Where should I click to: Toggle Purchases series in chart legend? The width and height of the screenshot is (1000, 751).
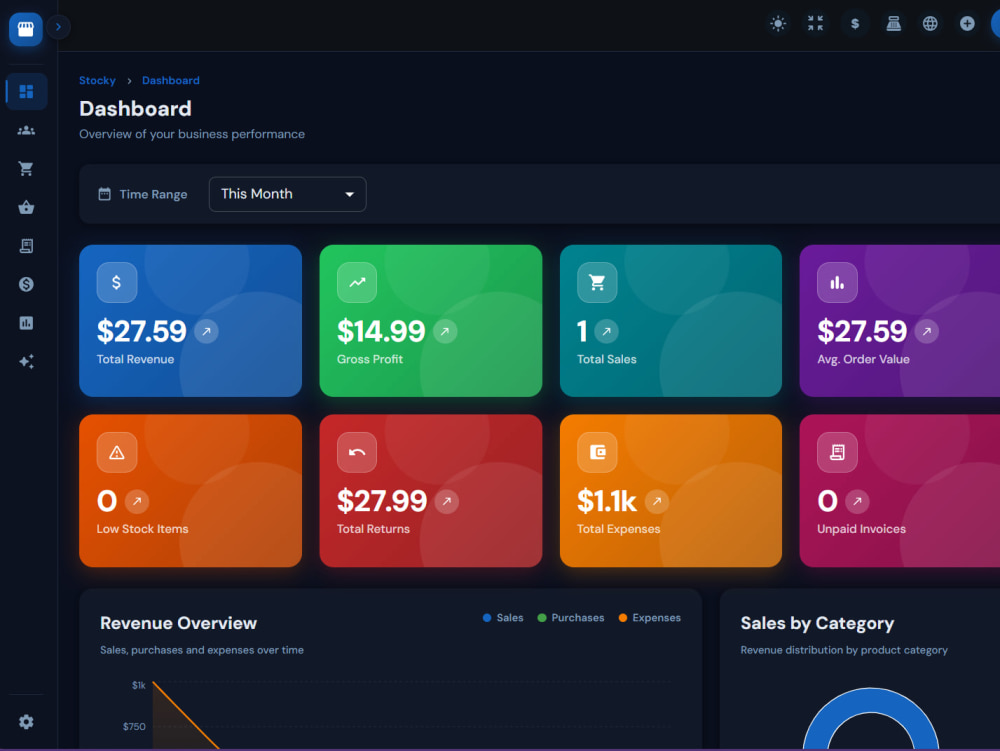click(571, 618)
